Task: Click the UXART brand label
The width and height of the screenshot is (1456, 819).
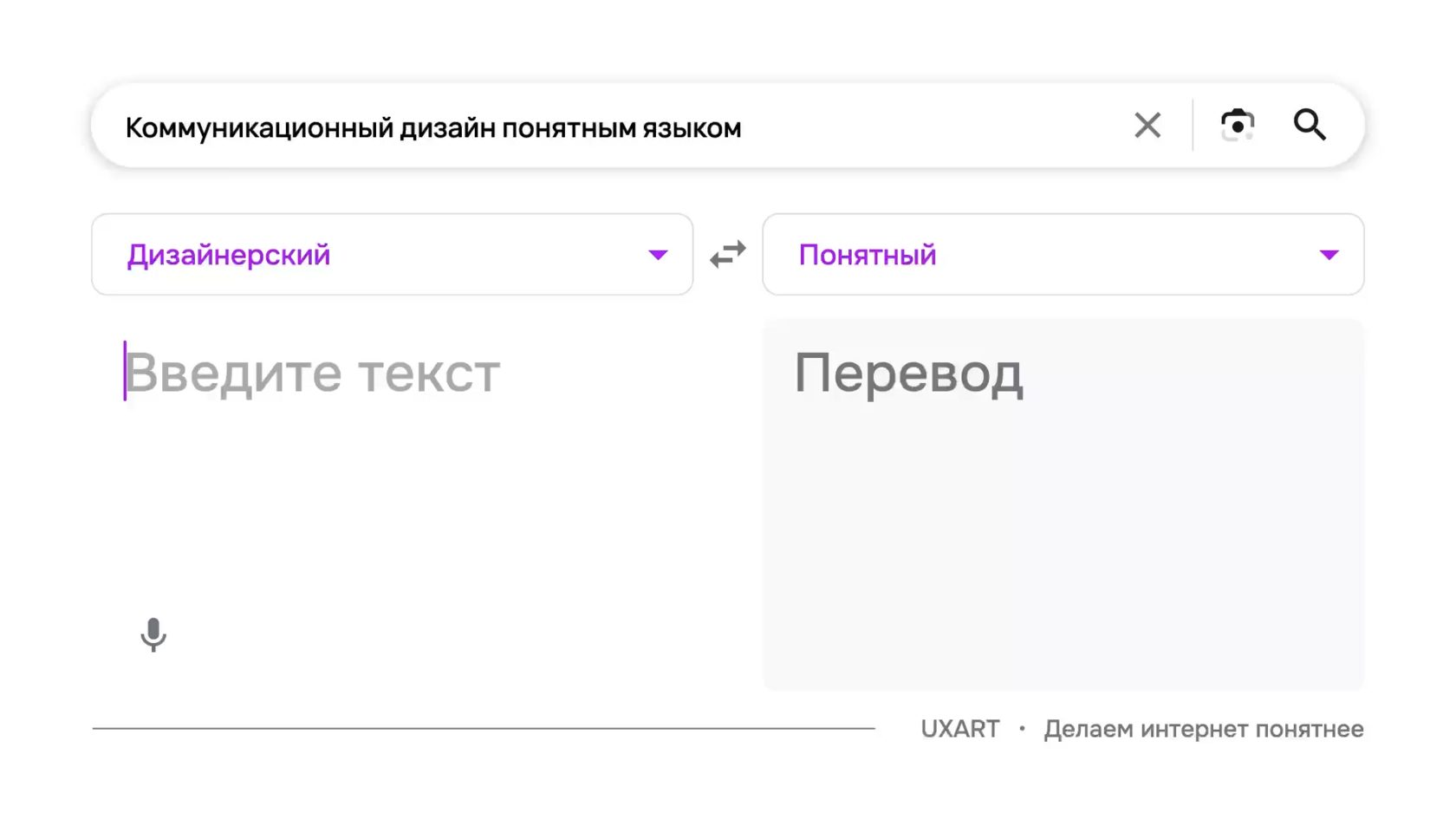Action: pyautogui.click(x=959, y=729)
